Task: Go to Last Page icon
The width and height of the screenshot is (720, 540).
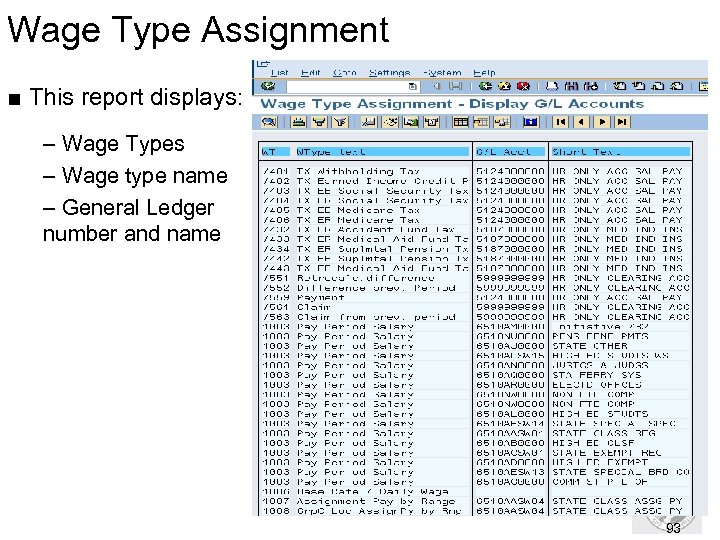Action: 677,86
